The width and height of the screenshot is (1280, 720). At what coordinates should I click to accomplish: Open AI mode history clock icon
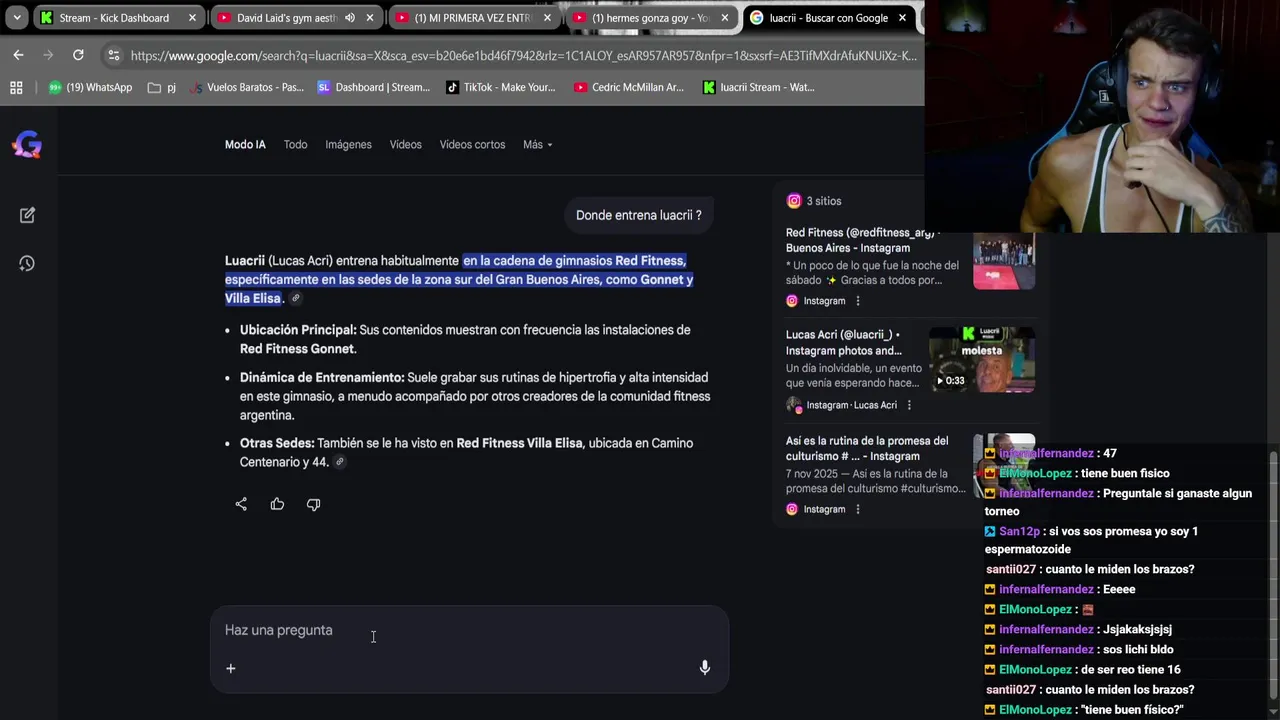[x=27, y=263]
